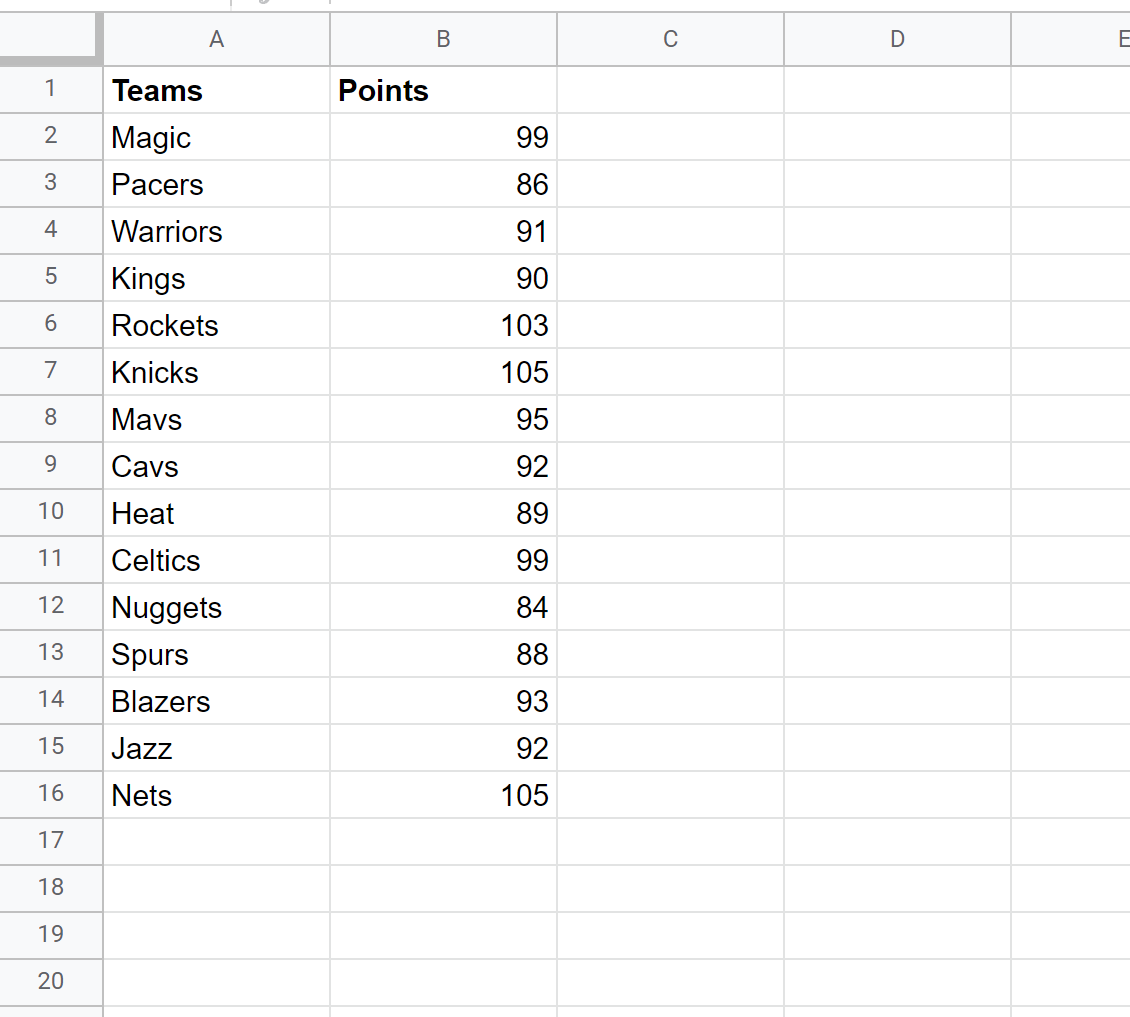
Task: Select column D header
Action: point(897,39)
